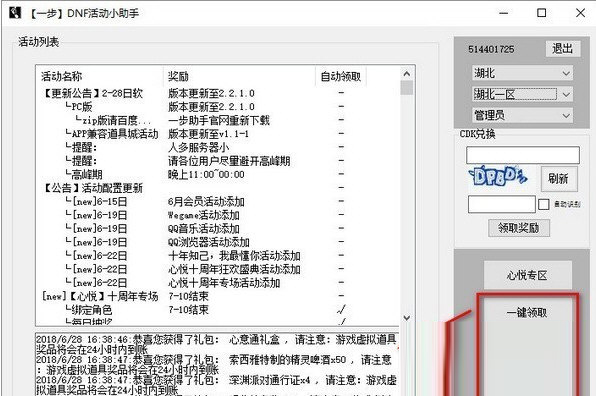Maximize the DNF活动小助手 window

[x=542, y=13]
